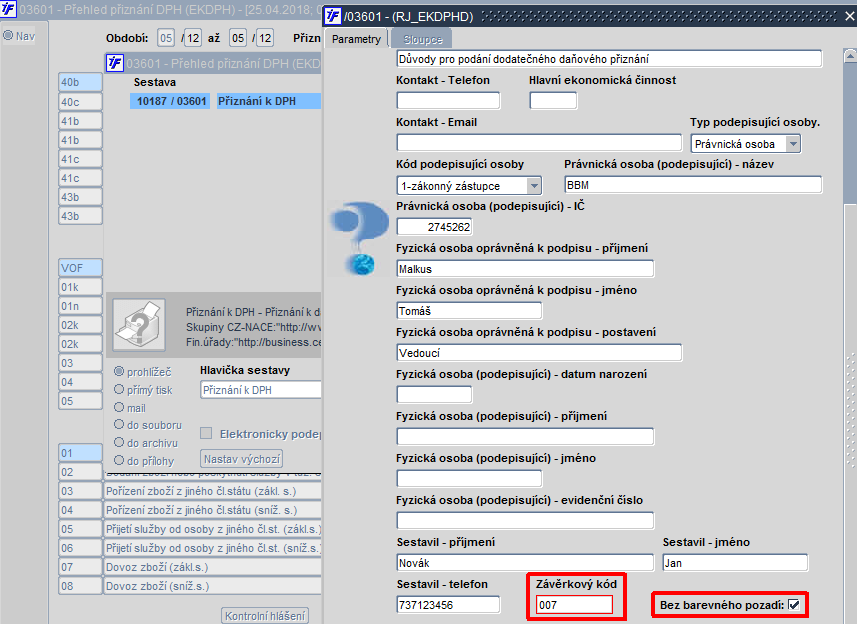Click the Důvody pro podání field
The image size is (857, 624).
click(x=609, y=58)
